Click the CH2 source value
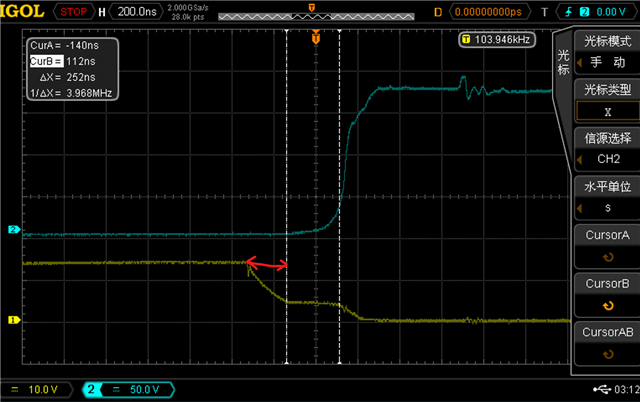The height and width of the screenshot is (402, 640). pyautogui.click(x=608, y=159)
